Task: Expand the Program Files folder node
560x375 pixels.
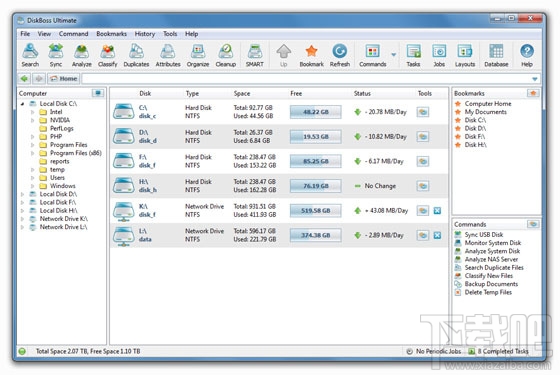Action: (x=32, y=145)
